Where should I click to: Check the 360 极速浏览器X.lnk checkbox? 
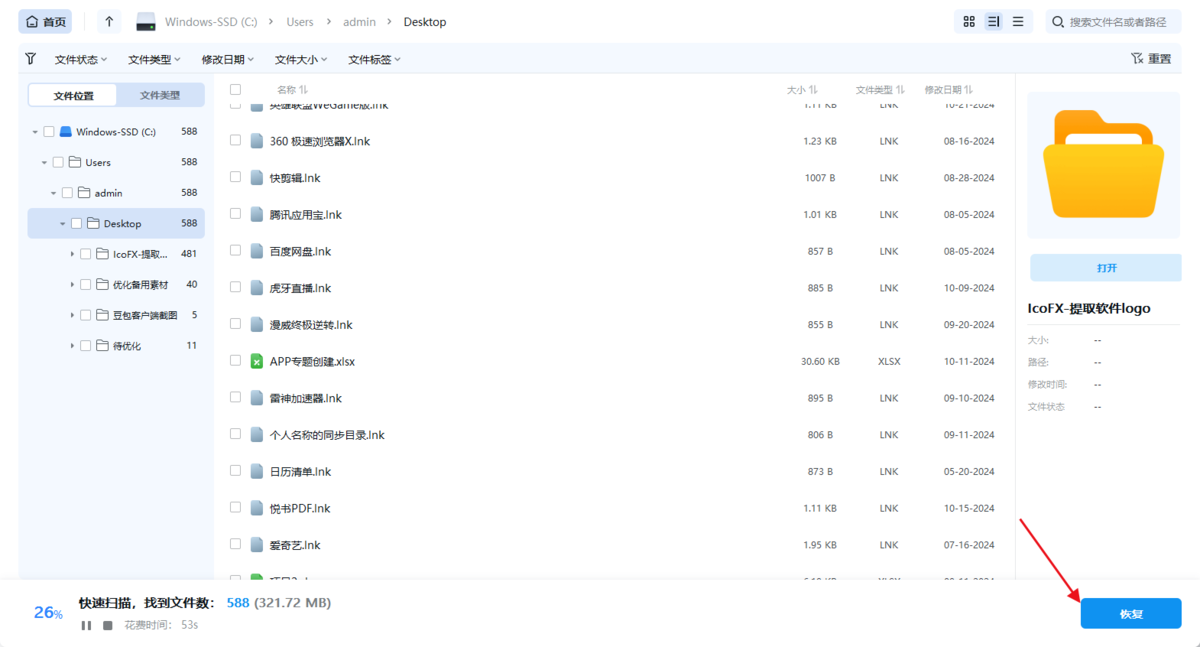coord(236,141)
